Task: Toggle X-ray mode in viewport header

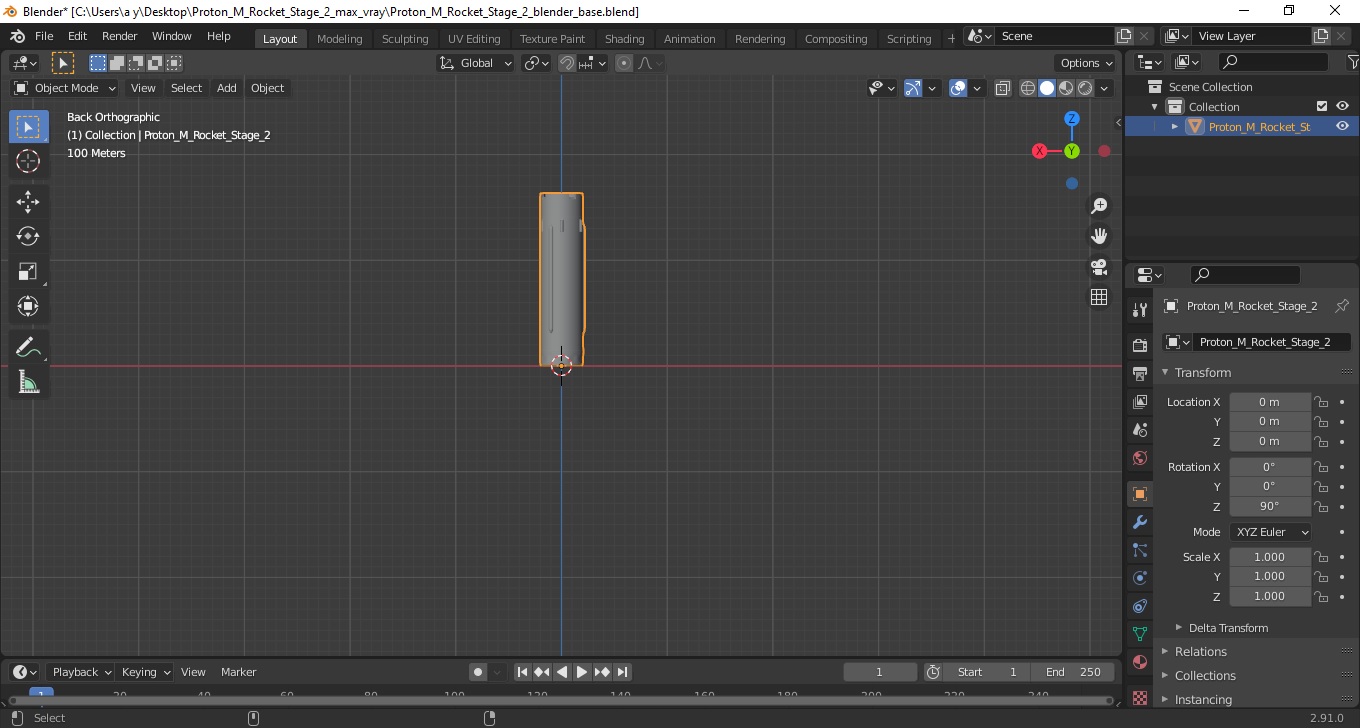Action: tap(1003, 88)
